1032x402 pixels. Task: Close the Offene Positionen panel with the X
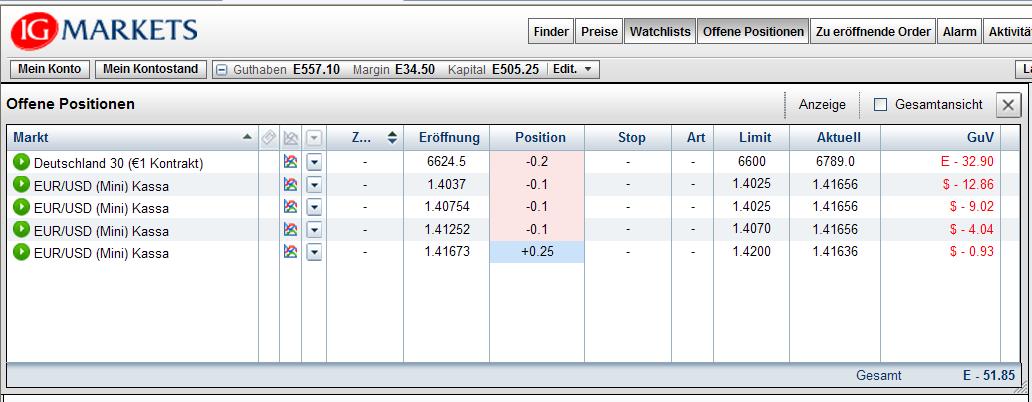(1008, 105)
